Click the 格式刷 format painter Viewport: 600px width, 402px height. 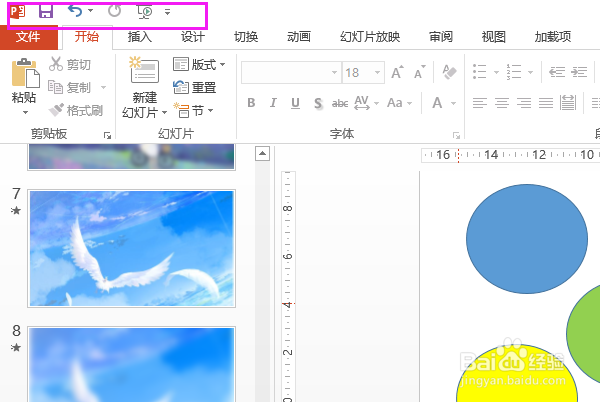76,111
